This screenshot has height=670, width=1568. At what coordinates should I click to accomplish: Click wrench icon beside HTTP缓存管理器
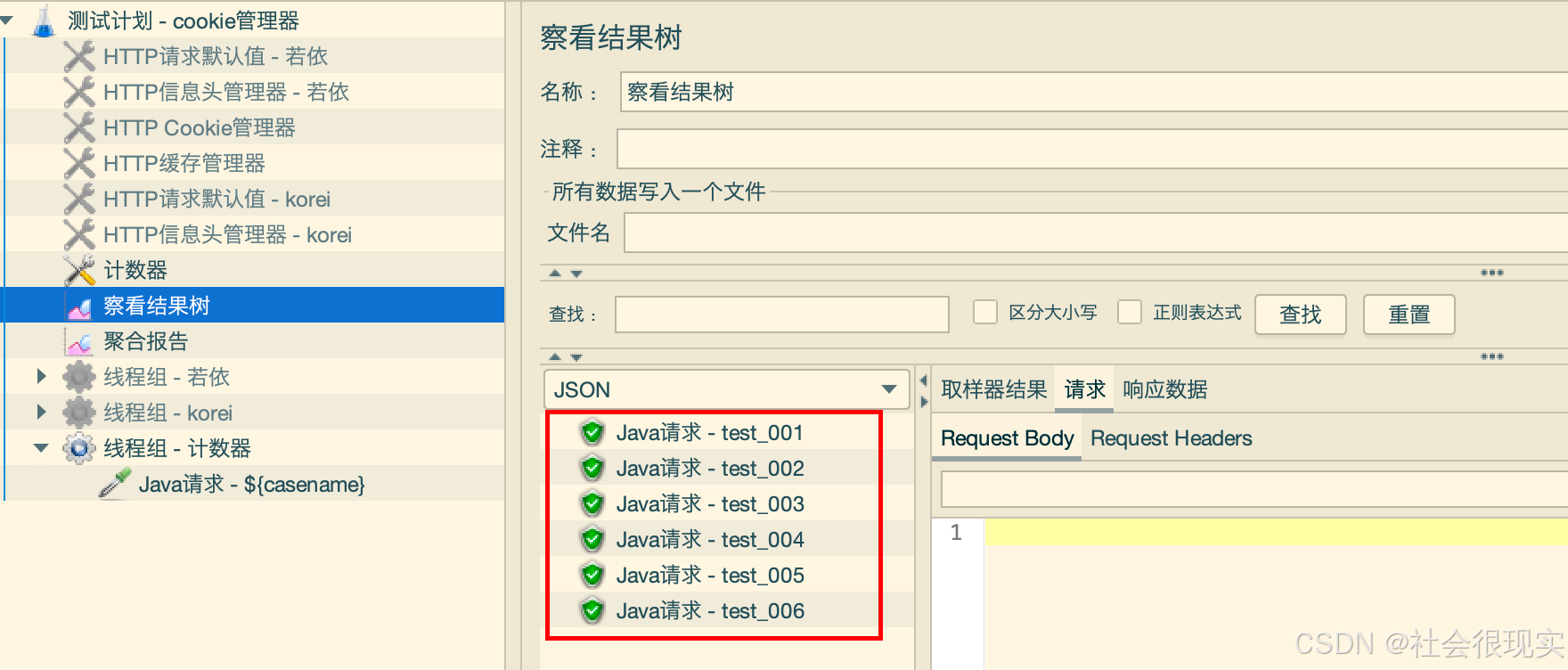pyautogui.click(x=79, y=163)
